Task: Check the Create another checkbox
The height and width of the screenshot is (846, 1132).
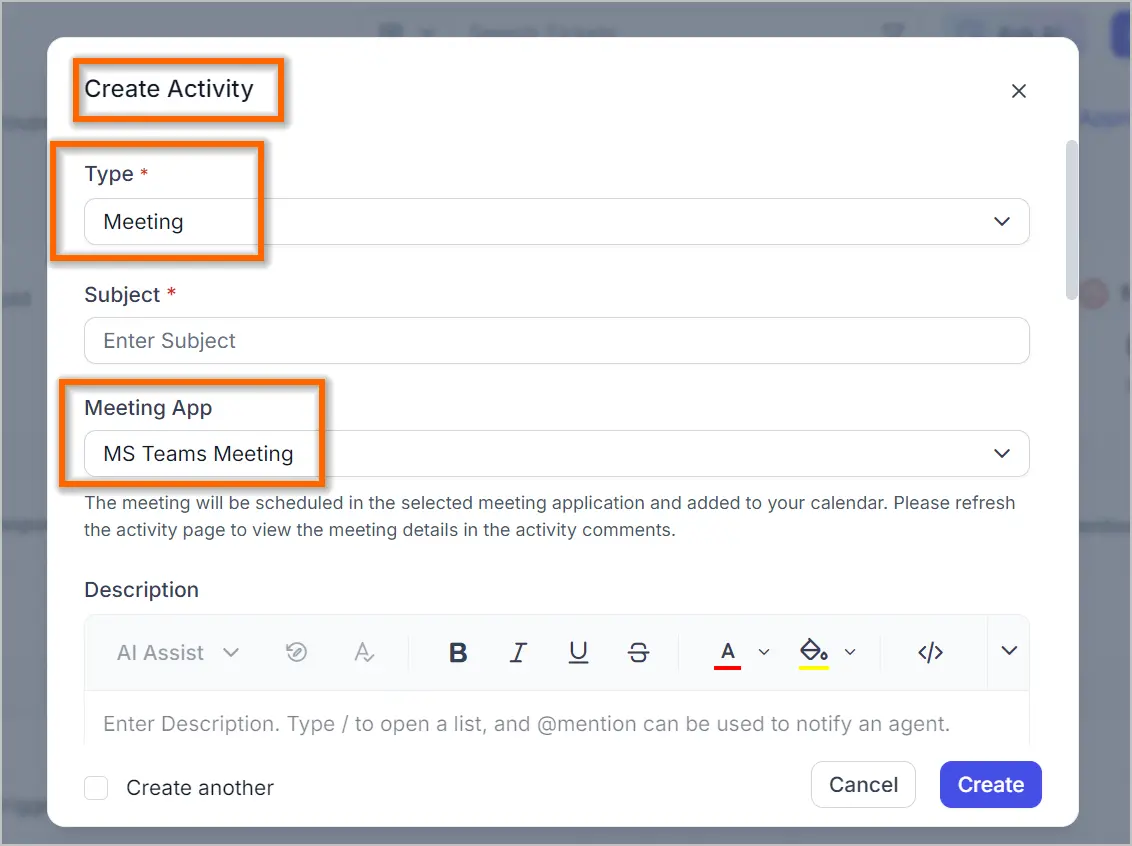Action: (96, 788)
